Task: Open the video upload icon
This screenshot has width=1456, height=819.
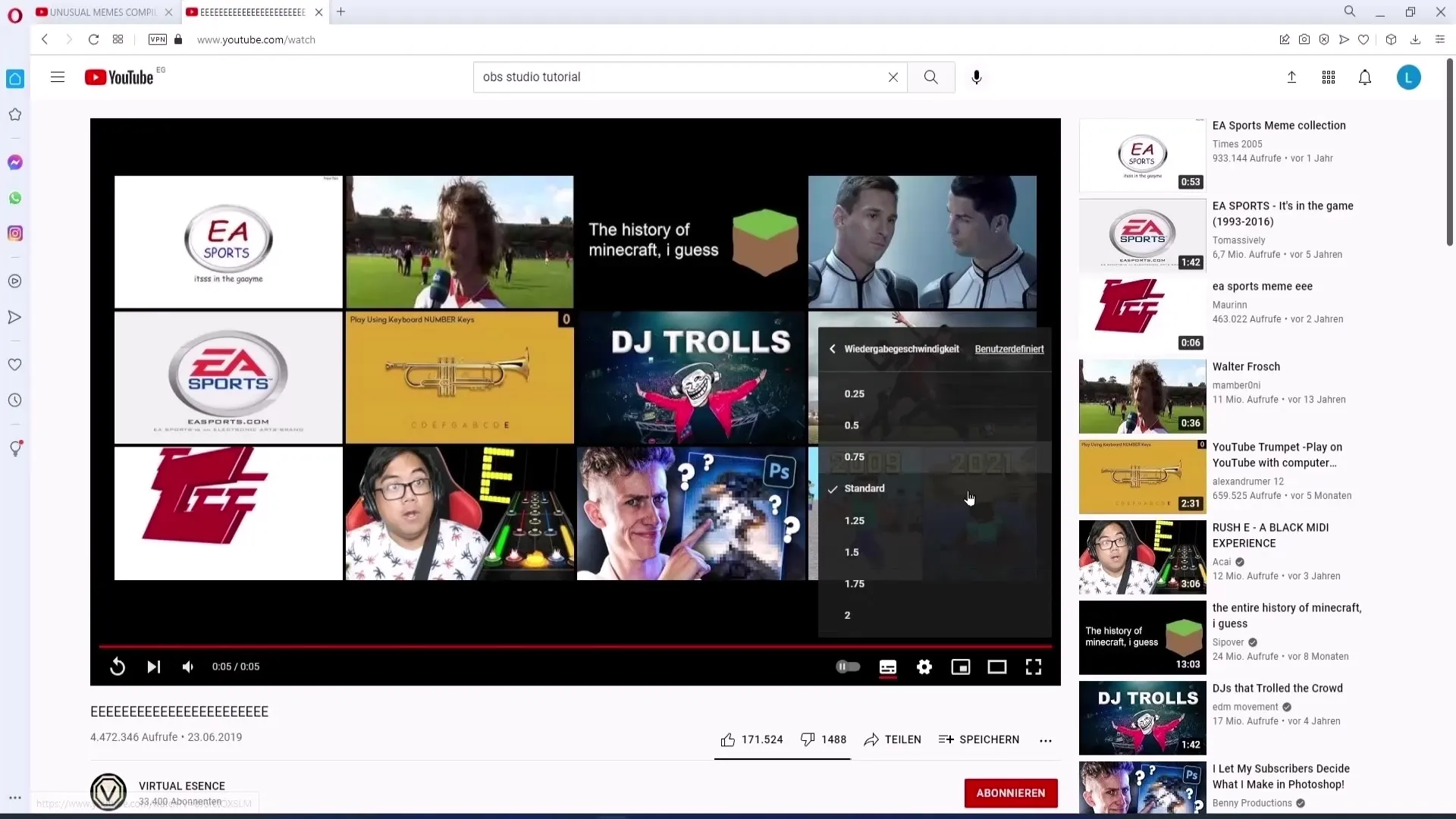Action: pos(1291,77)
